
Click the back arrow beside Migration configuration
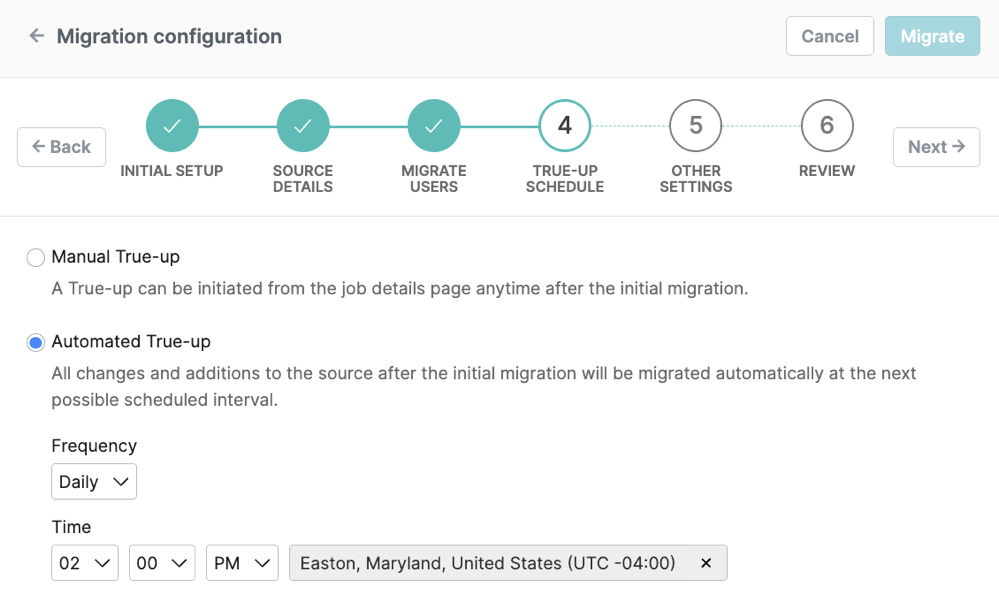click(37, 36)
